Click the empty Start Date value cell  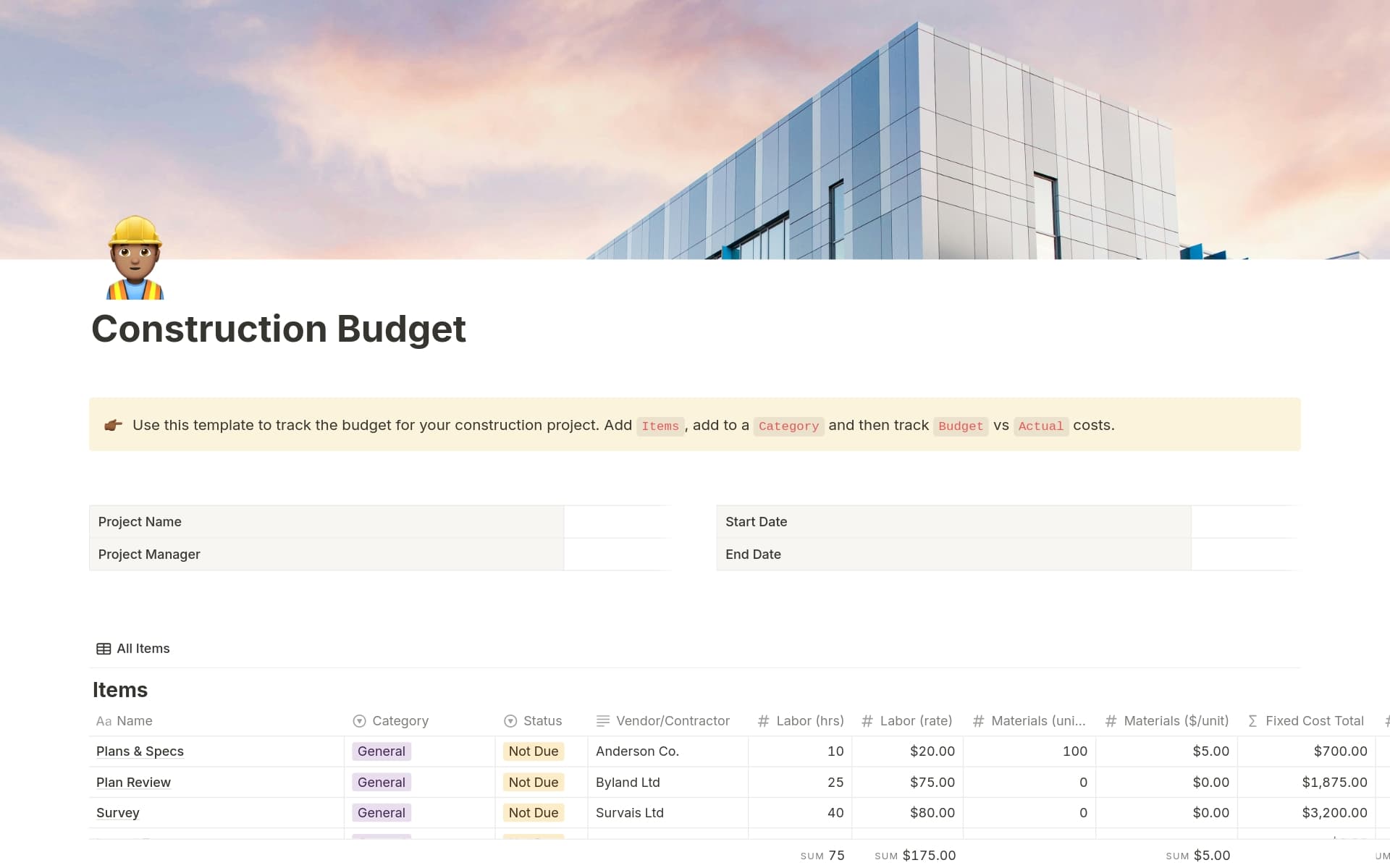pos(1244,522)
